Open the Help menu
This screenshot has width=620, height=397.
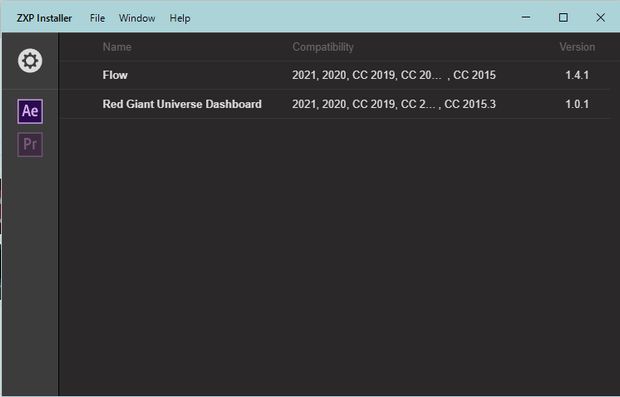(180, 18)
